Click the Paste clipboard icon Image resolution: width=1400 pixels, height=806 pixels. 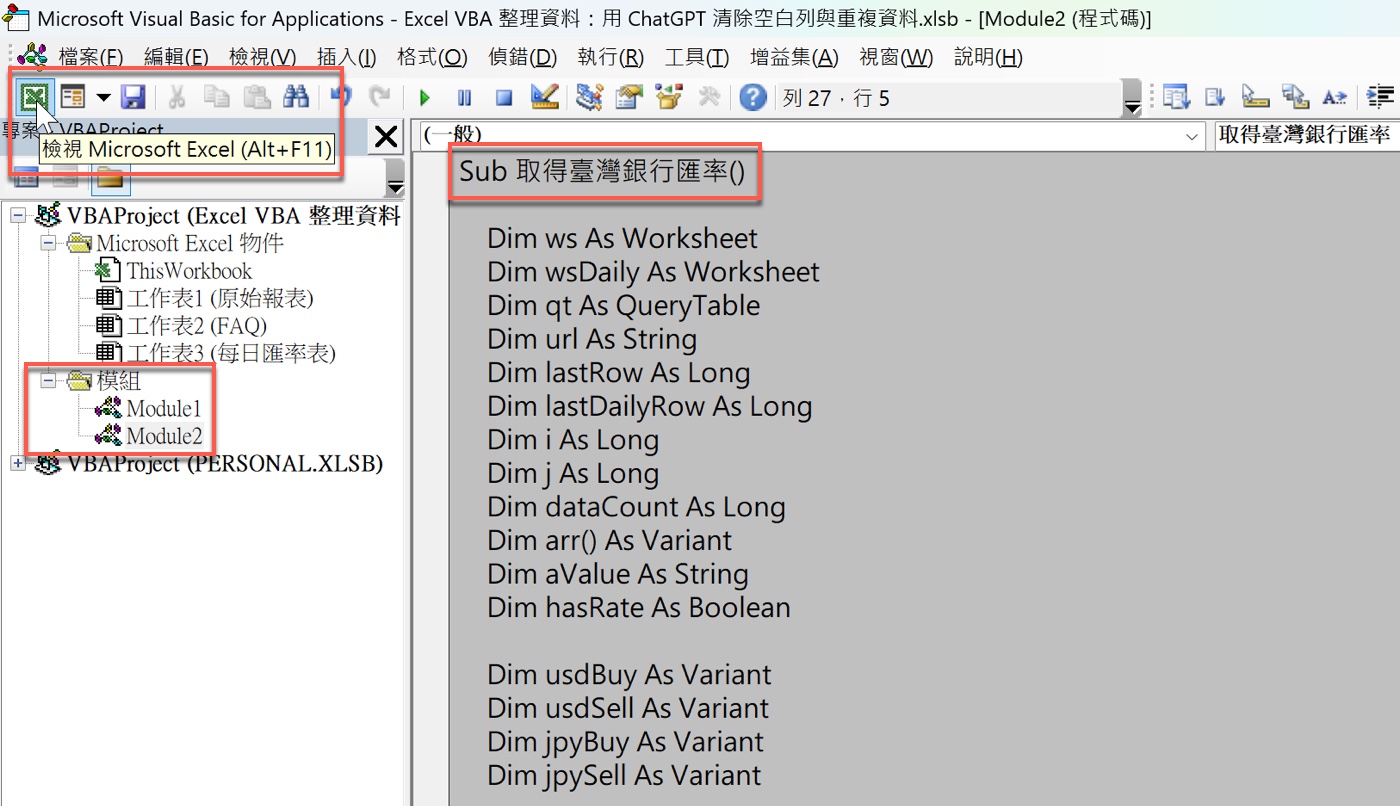256,97
